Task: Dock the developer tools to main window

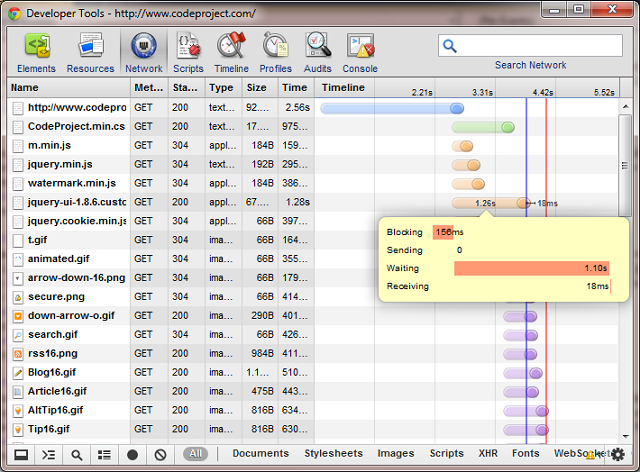Action: pos(21,454)
